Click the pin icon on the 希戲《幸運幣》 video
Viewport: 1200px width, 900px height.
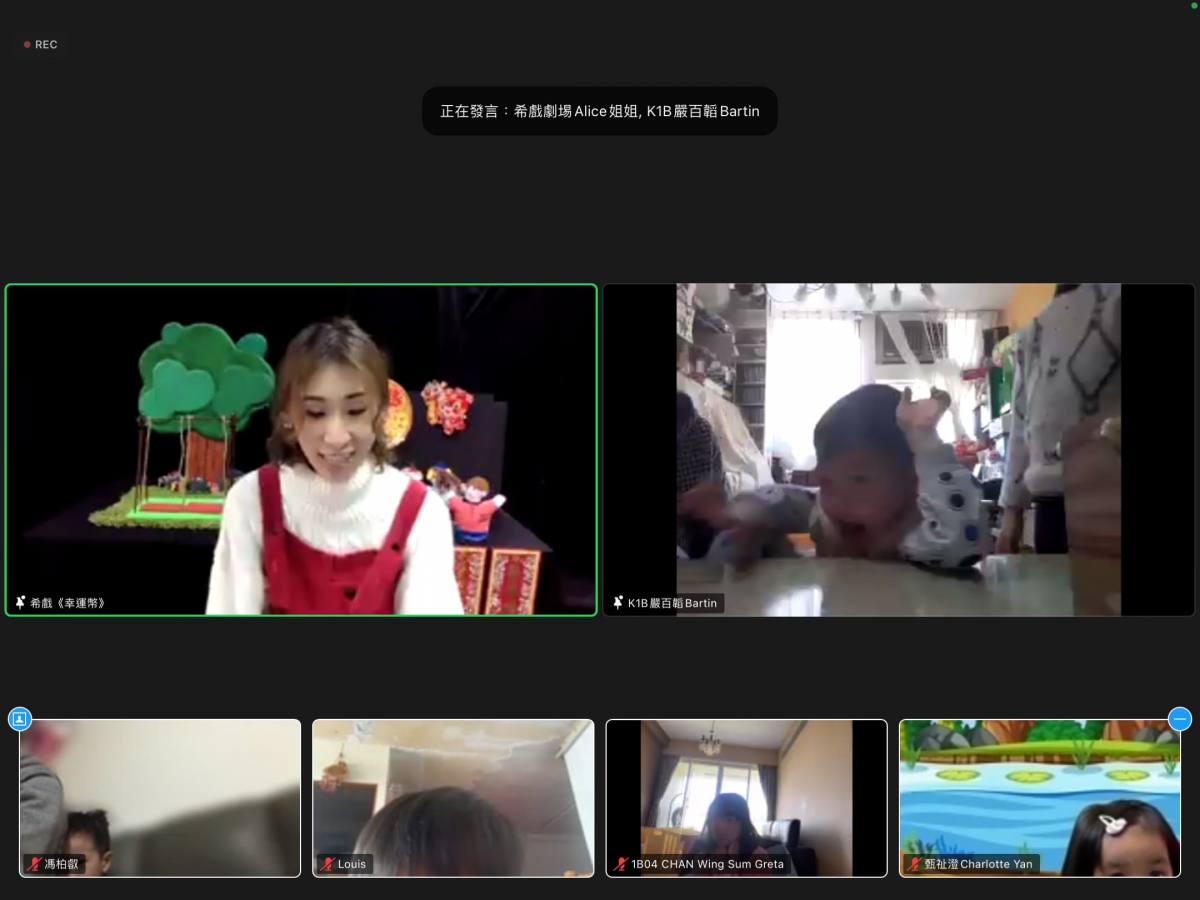click(21, 603)
